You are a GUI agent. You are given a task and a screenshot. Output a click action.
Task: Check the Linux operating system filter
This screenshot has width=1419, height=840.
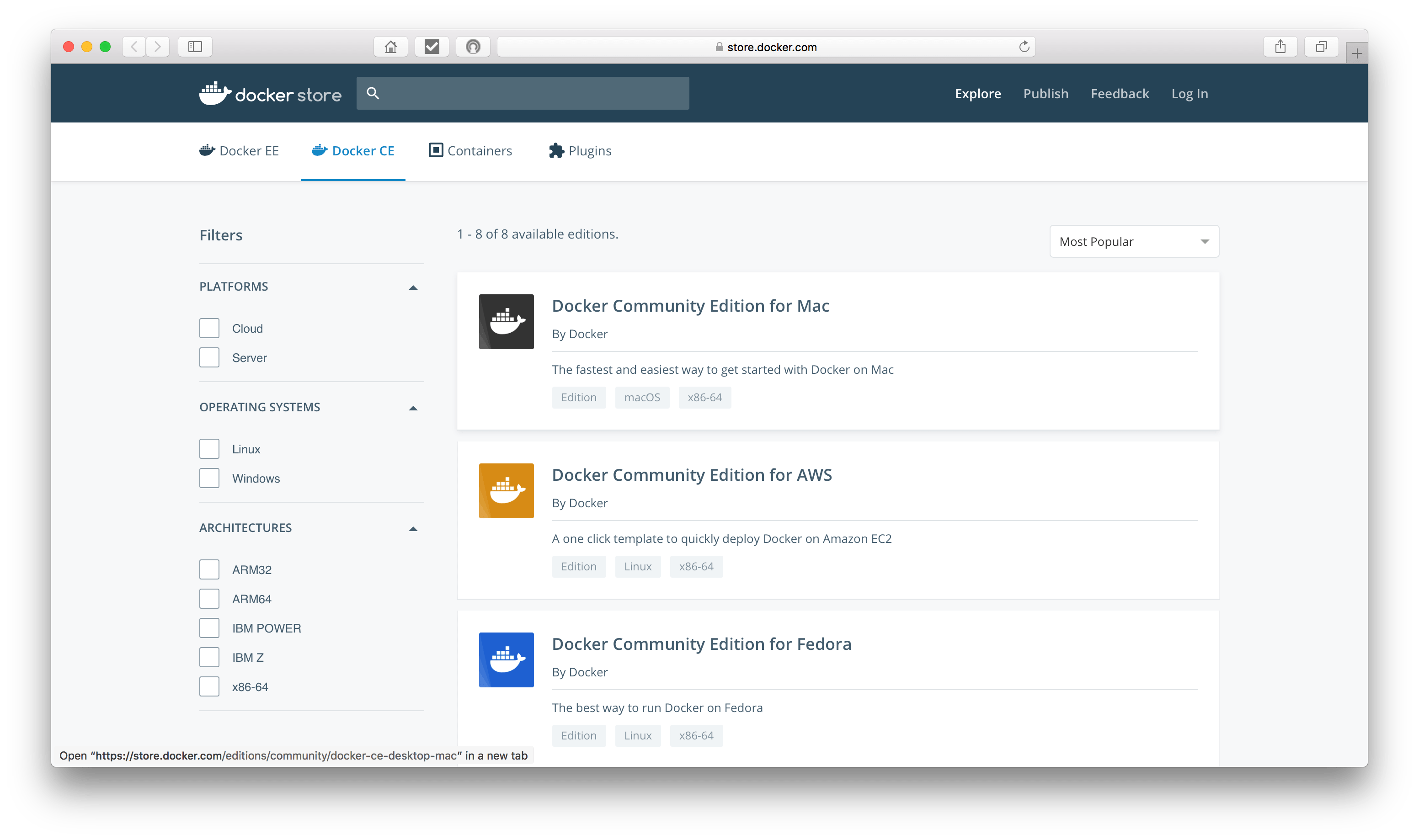click(209, 449)
